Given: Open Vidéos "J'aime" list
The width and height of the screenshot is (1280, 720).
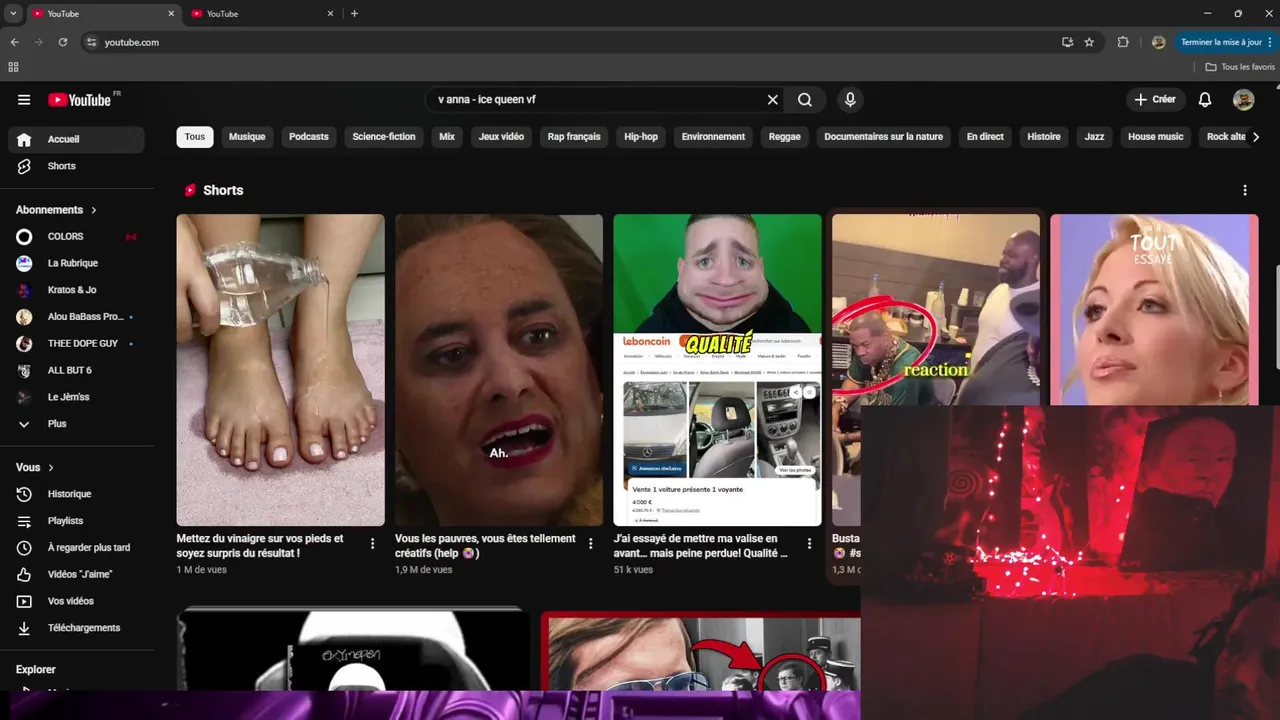Looking at the screenshot, I should tap(76, 575).
